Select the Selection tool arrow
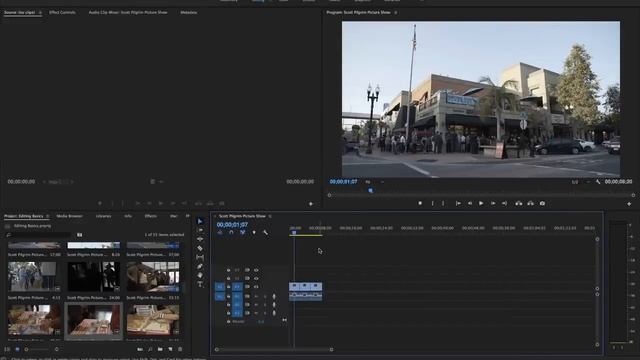The image size is (640, 360). [x=200, y=221]
